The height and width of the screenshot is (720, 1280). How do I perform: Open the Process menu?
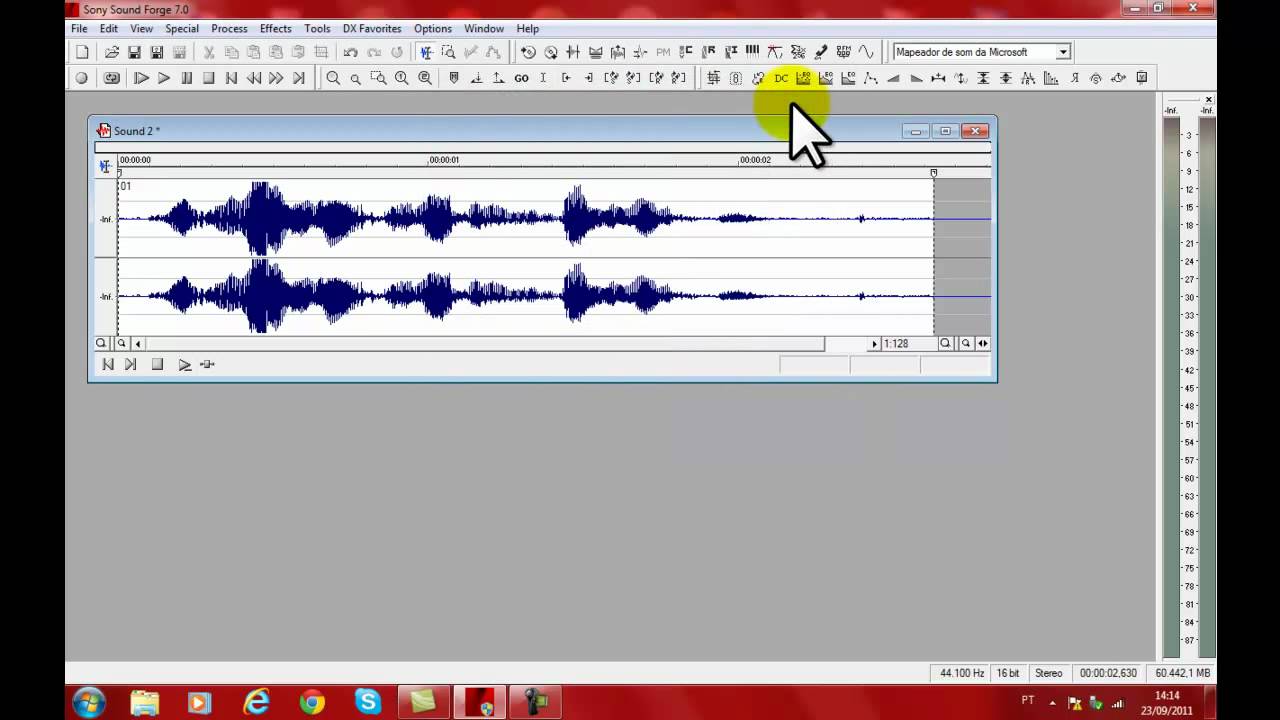[229, 29]
